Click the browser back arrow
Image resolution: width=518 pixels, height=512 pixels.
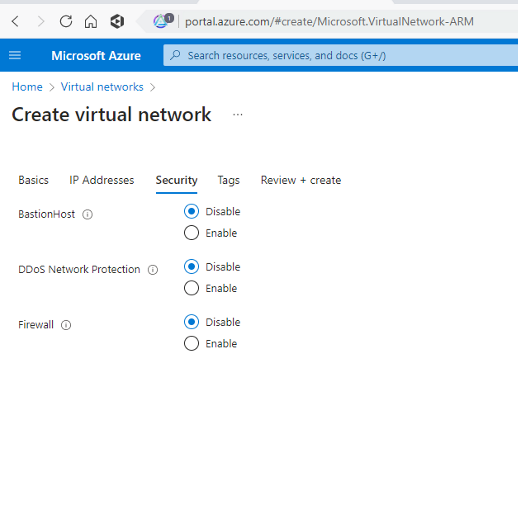(x=15, y=22)
